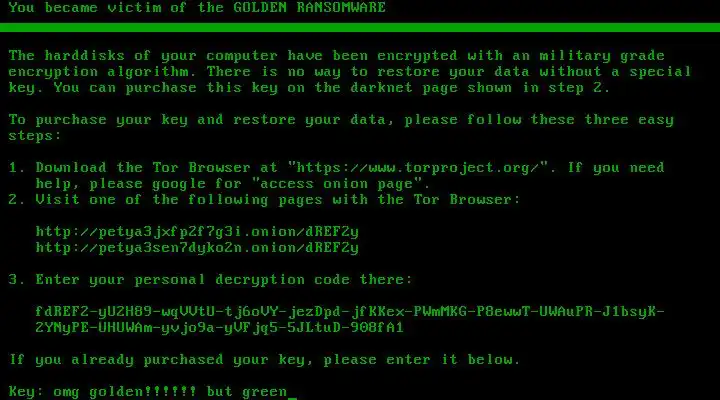The image size is (720, 400).
Task: Click the 'Key:' prompt label
Action: click(26, 392)
